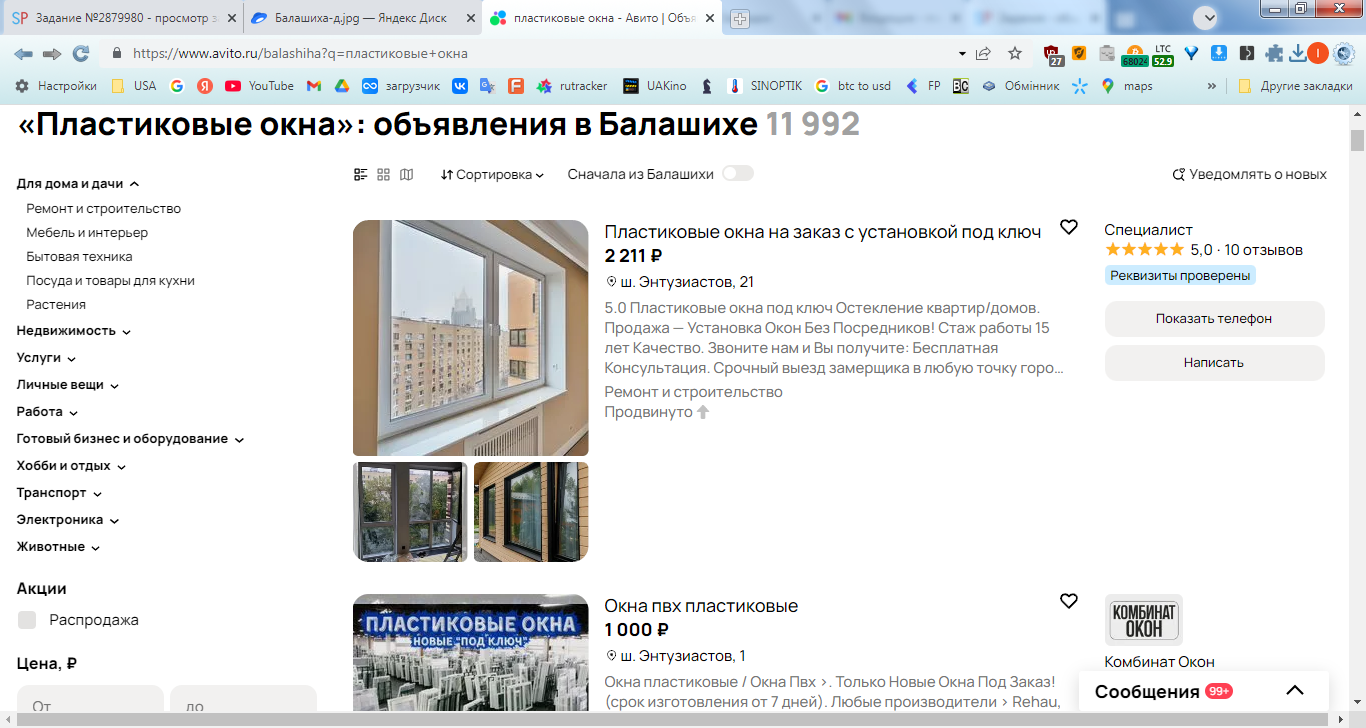The height and width of the screenshot is (728, 1366).
Task: Open the Yandex bookmark icon
Action: pyautogui.click(x=205, y=86)
